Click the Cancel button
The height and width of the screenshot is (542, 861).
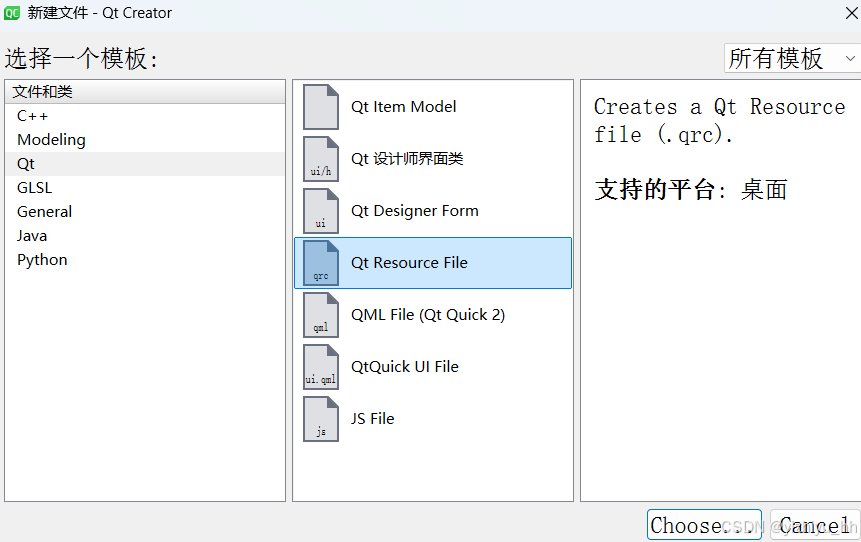[815, 525]
